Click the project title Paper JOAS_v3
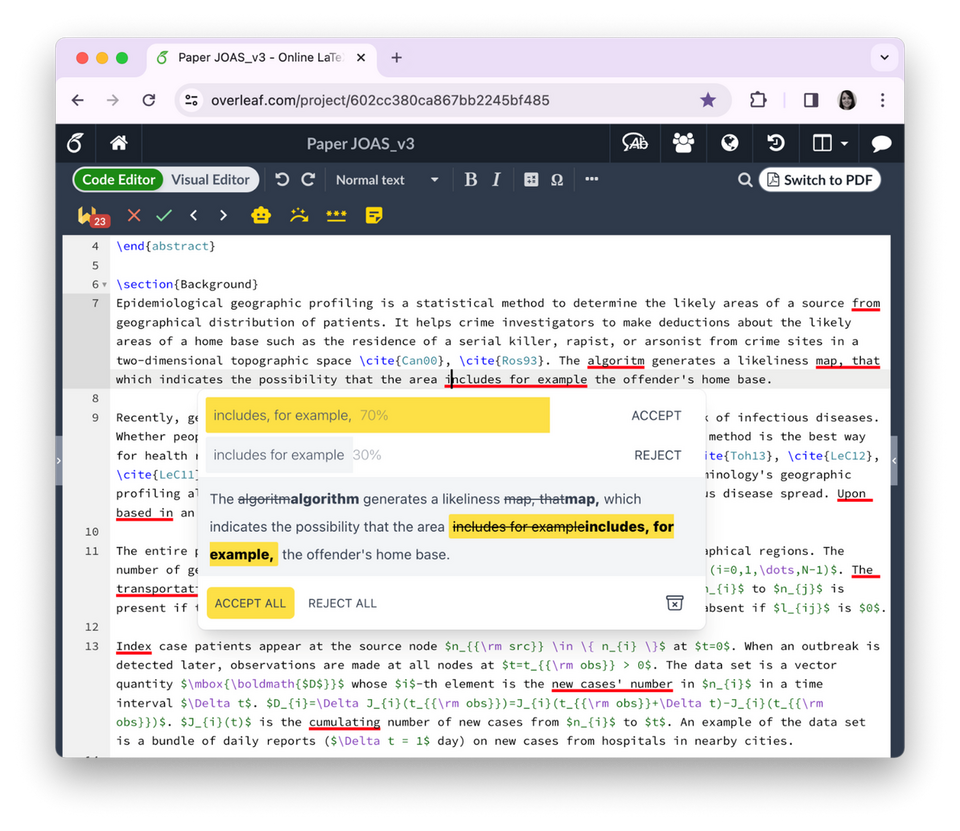Screen dimensions: 960x831 (x=361, y=143)
